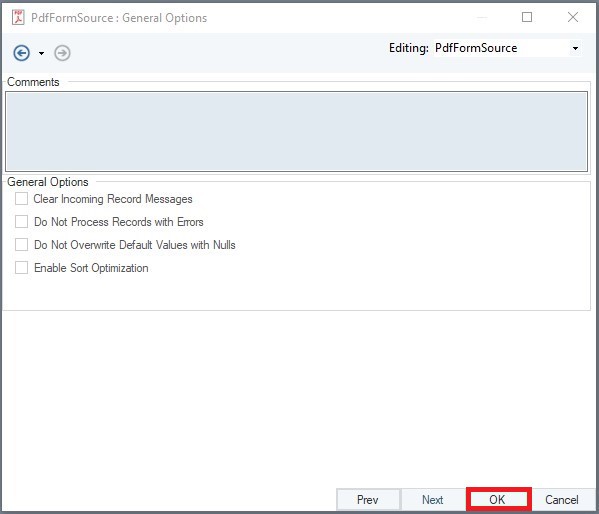Enable Clear Incoming Record Messages
The height and width of the screenshot is (514, 599).
[x=21, y=199]
